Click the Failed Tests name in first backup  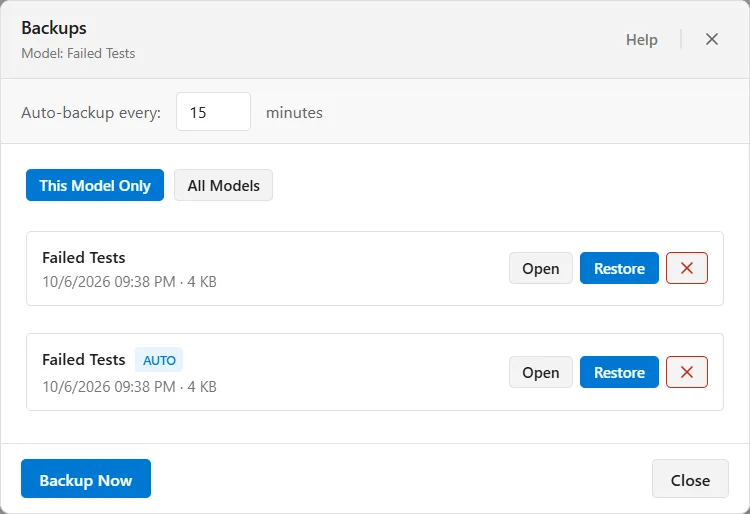pyautogui.click(x=84, y=258)
